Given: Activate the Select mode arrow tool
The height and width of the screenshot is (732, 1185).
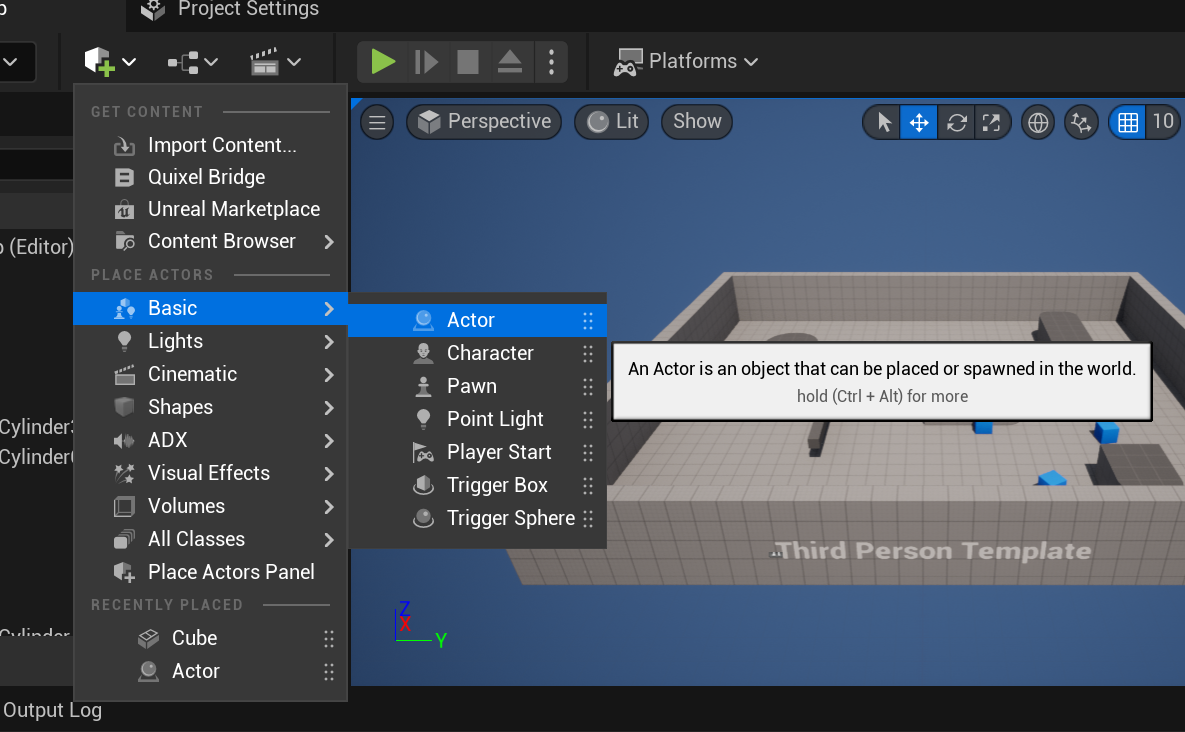Looking at the screenshot, I should click(883, 122).
